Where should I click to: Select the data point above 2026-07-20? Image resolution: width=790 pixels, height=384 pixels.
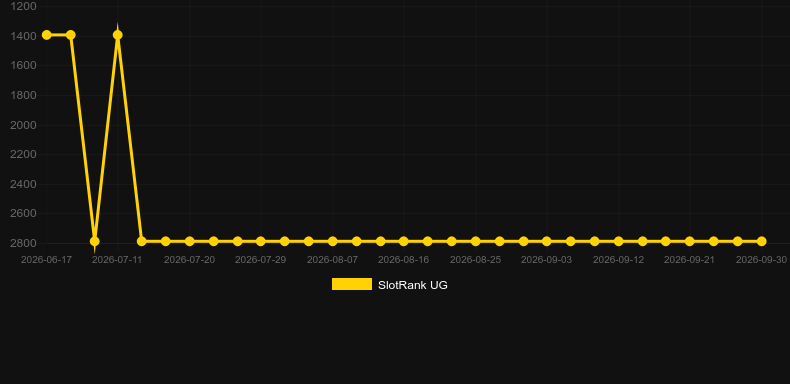click(x=189, y=241)
